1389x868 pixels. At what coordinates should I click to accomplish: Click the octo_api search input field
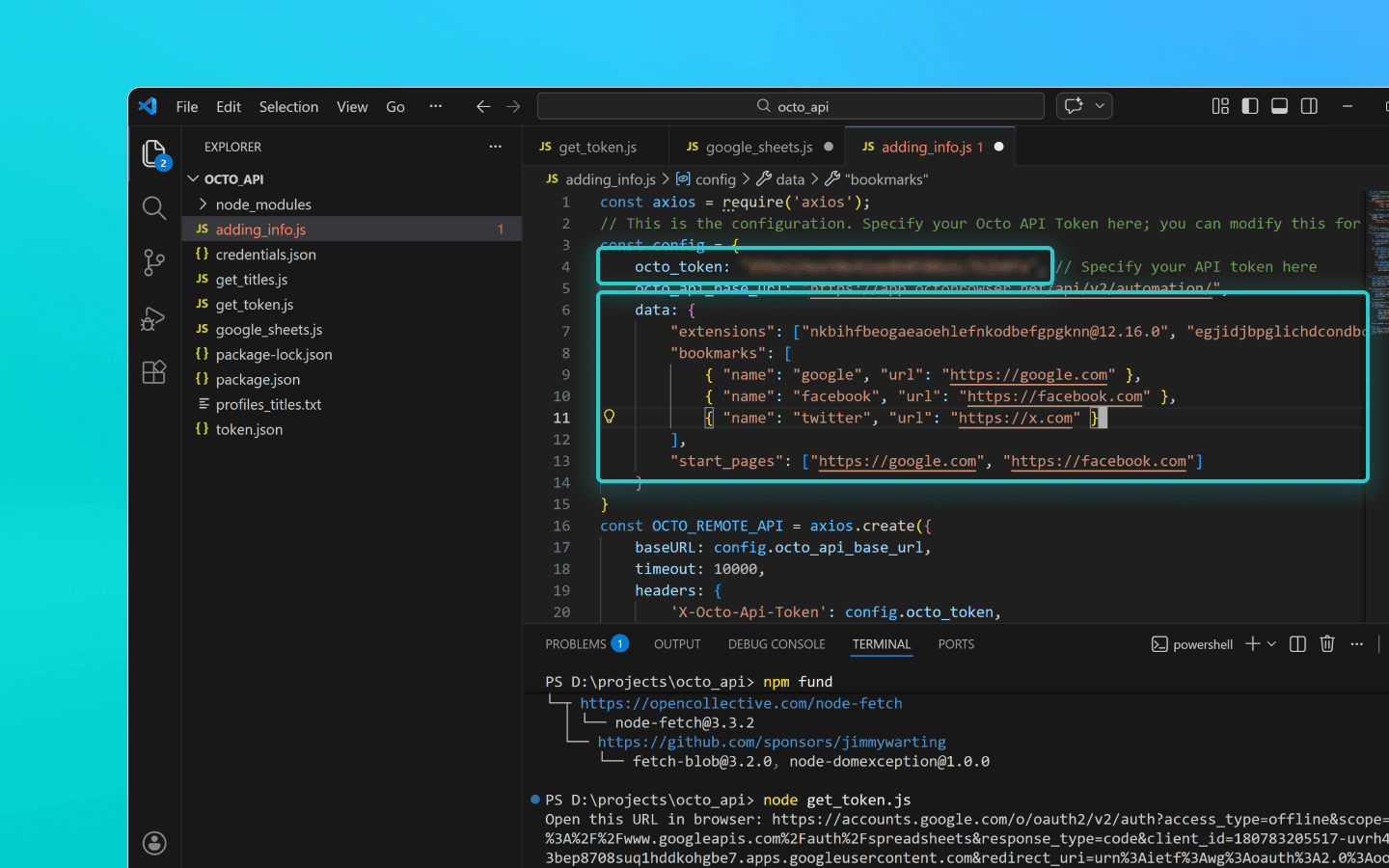click(x=791, y=105)
